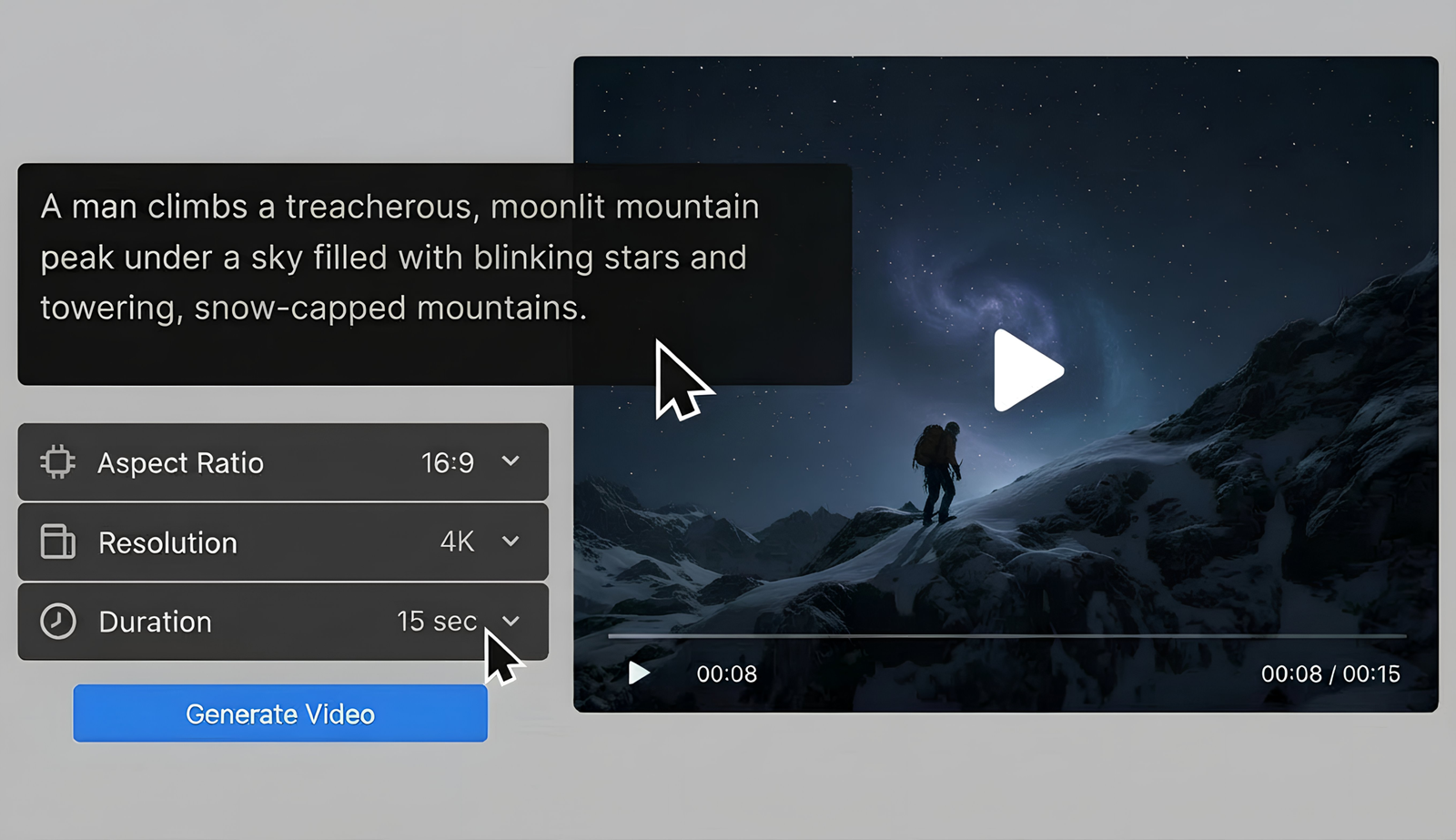This screenshot has height=840, width=1456.
Task: Click the Generate Video button
Action: (279, 713)
